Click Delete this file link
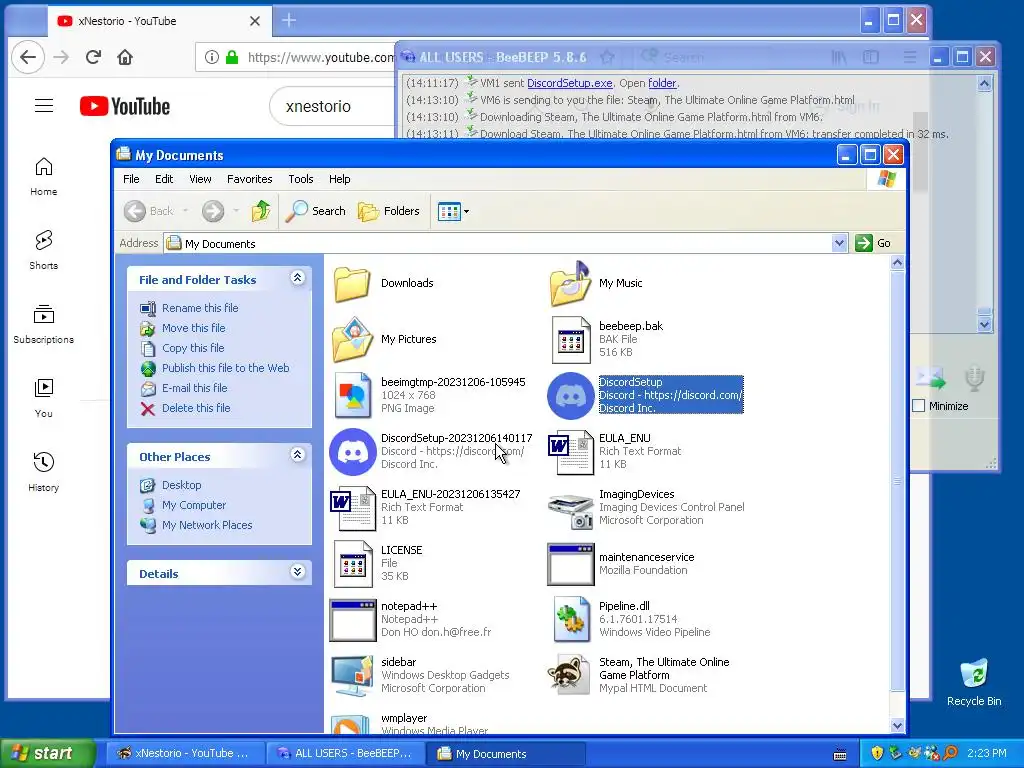 pos(196,408)
